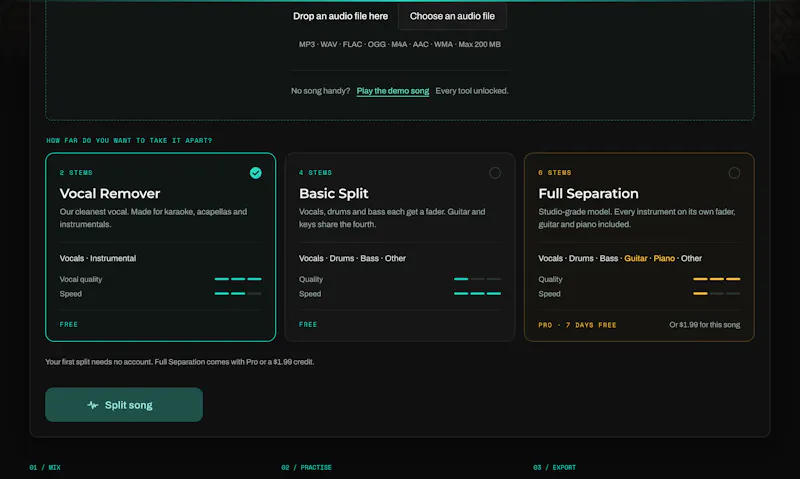Click the Every tool unlocked text
This screenshot has height=479, width=800.
coord(472,91)
